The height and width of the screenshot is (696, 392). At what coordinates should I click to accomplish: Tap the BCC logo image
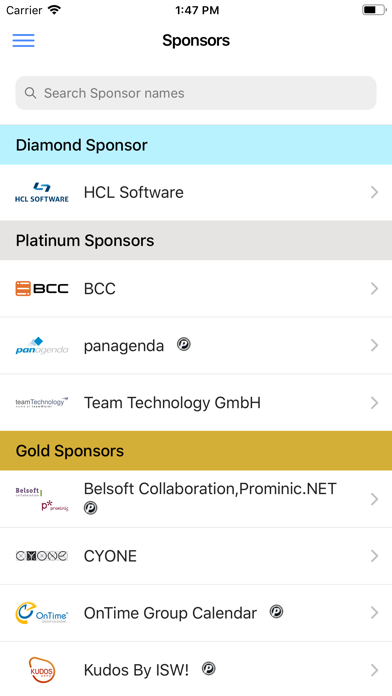[42, 289]
